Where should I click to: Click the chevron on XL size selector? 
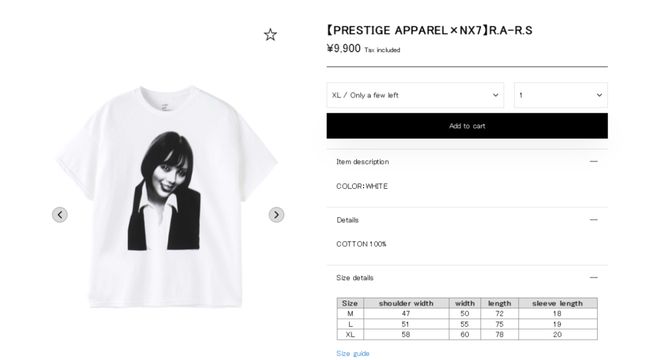point(495,95)
